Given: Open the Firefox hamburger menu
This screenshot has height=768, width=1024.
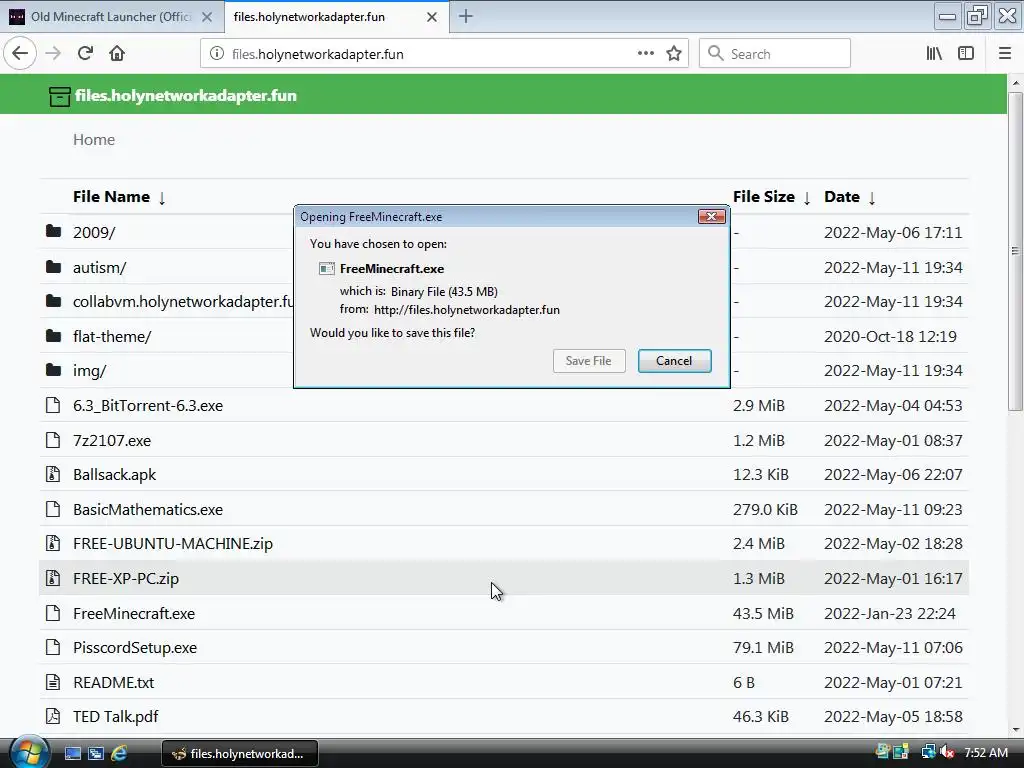Looking at the screenshot, I should tap(1005, 54).
